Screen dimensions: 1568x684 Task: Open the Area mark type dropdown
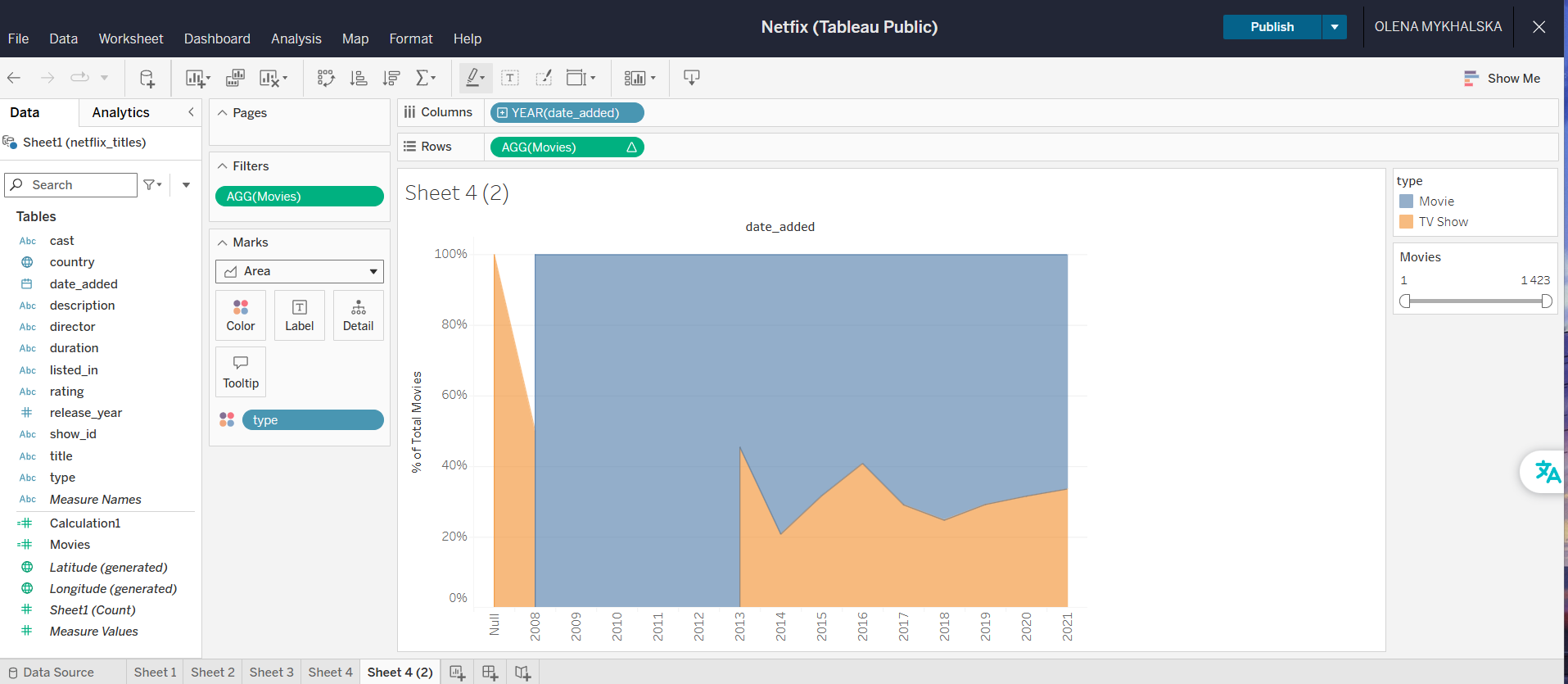[300, 271]
